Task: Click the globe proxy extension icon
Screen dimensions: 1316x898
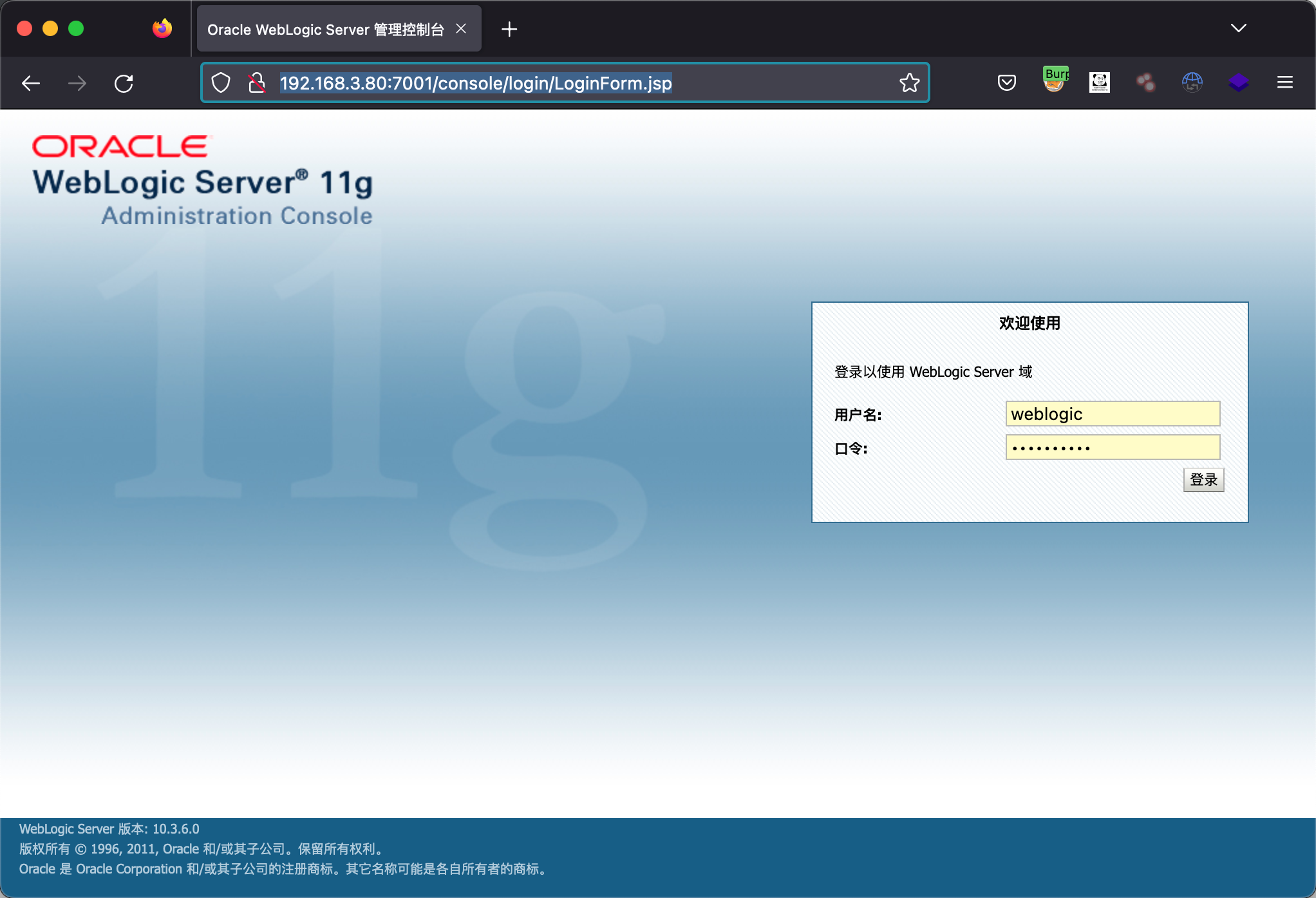Action: tap(1192, 82)
